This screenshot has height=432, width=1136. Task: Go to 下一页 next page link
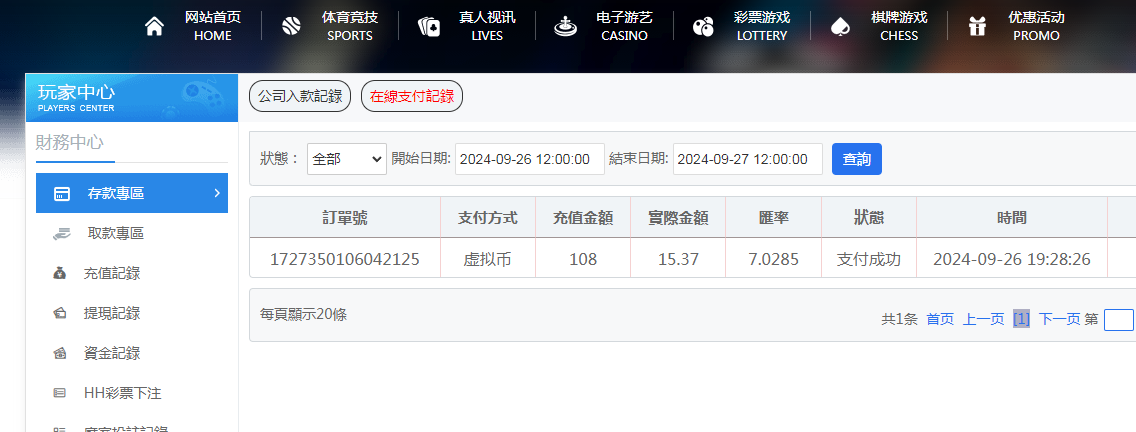click(x=1059, y=319)
